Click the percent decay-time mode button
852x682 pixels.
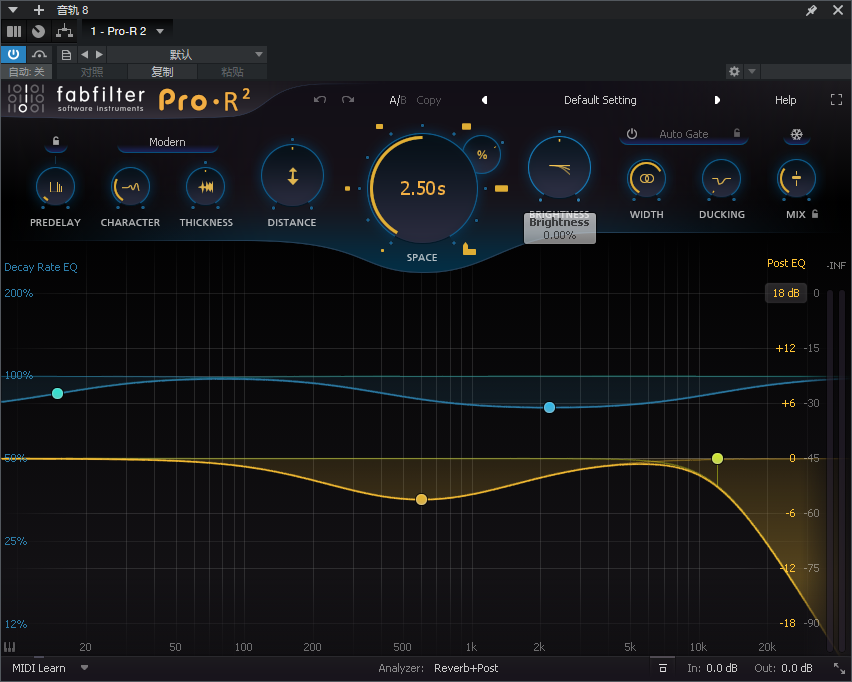pos(481,154)
